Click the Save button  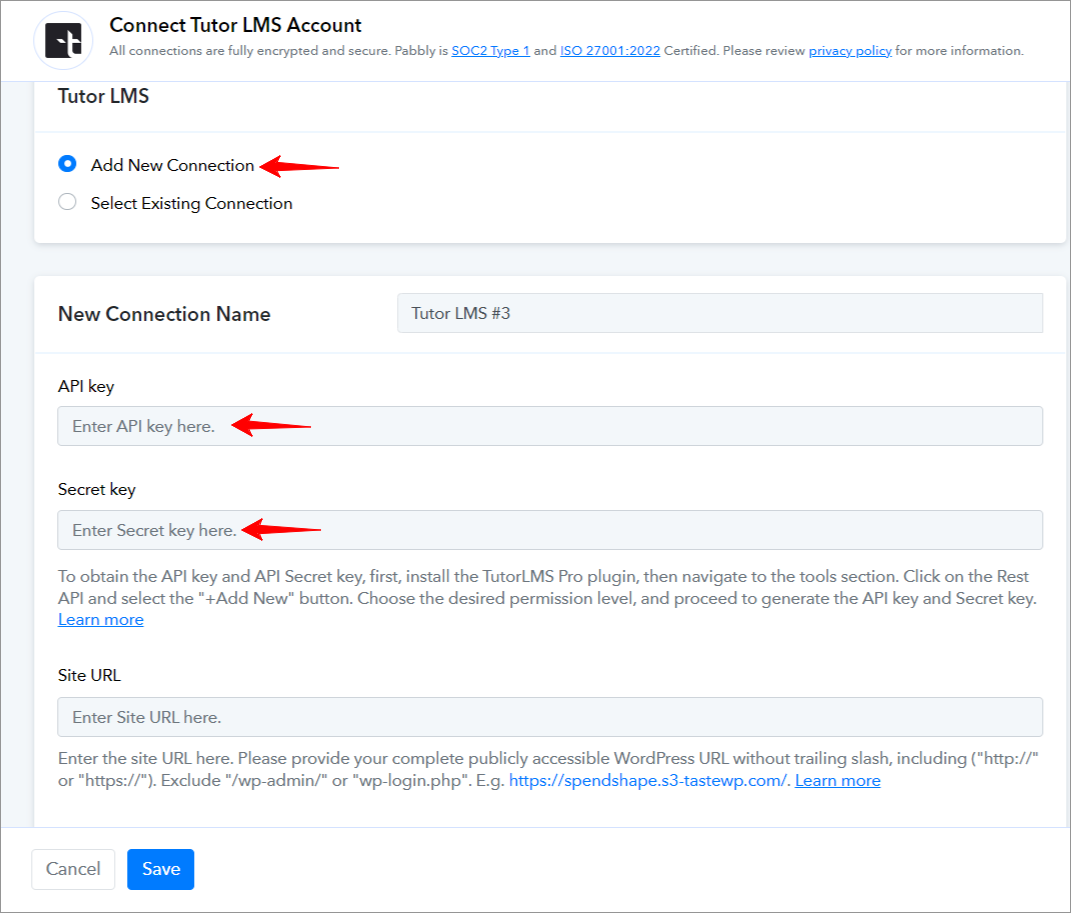pyautogui.click(x=161, y=869)
